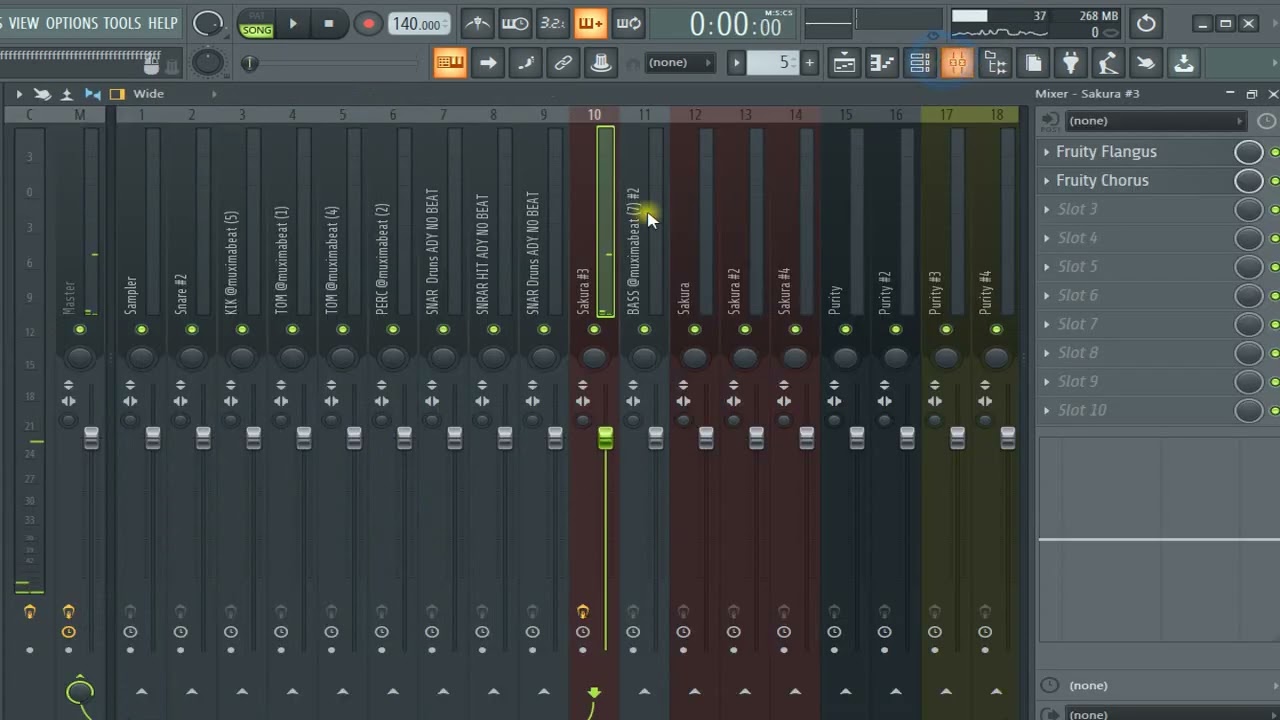
Task: Toggle step editing mode icon
Action: tap(526, 63)
